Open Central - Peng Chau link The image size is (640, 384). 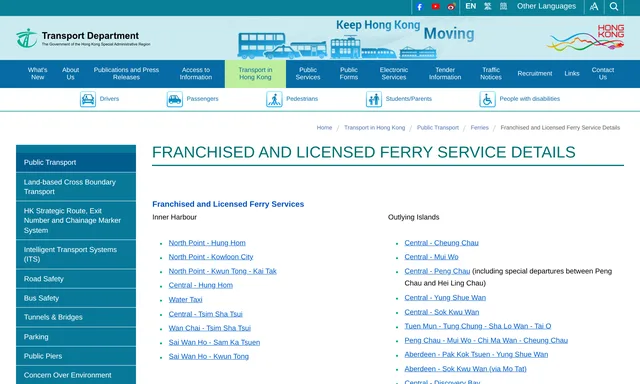pos(437,271)
